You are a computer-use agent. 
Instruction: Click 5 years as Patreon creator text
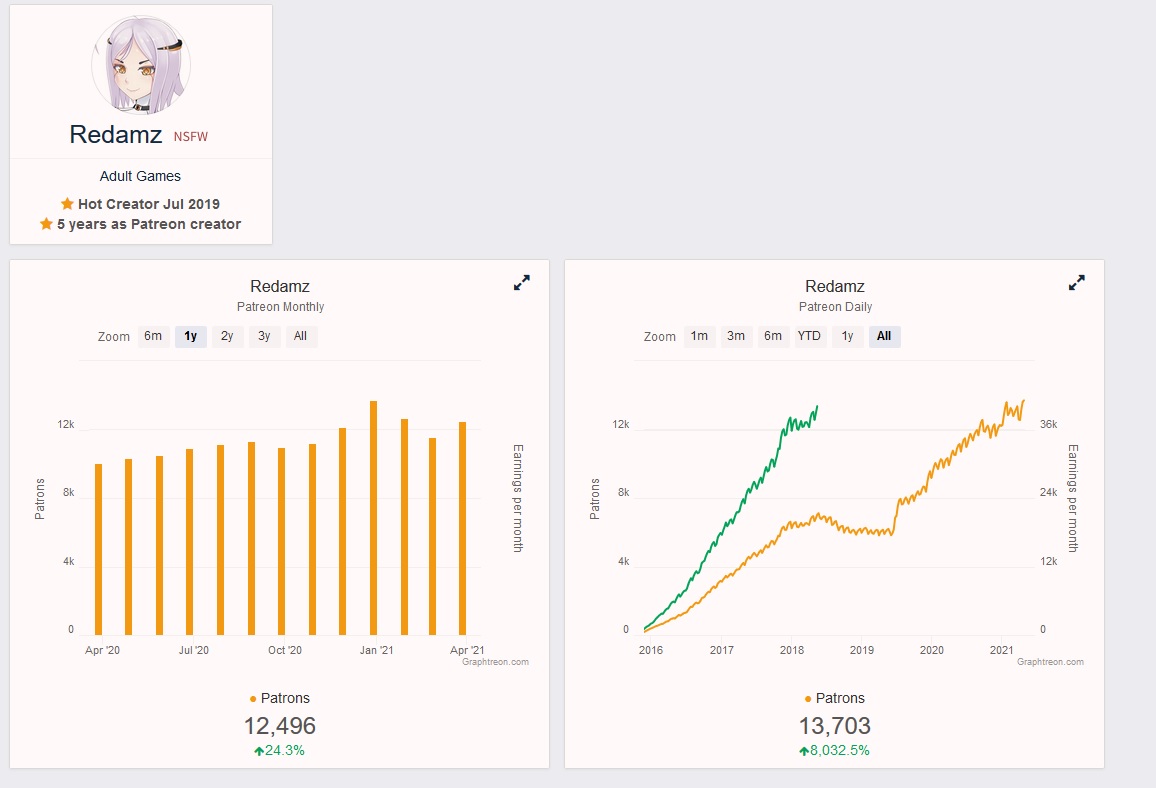pos(149,224)
